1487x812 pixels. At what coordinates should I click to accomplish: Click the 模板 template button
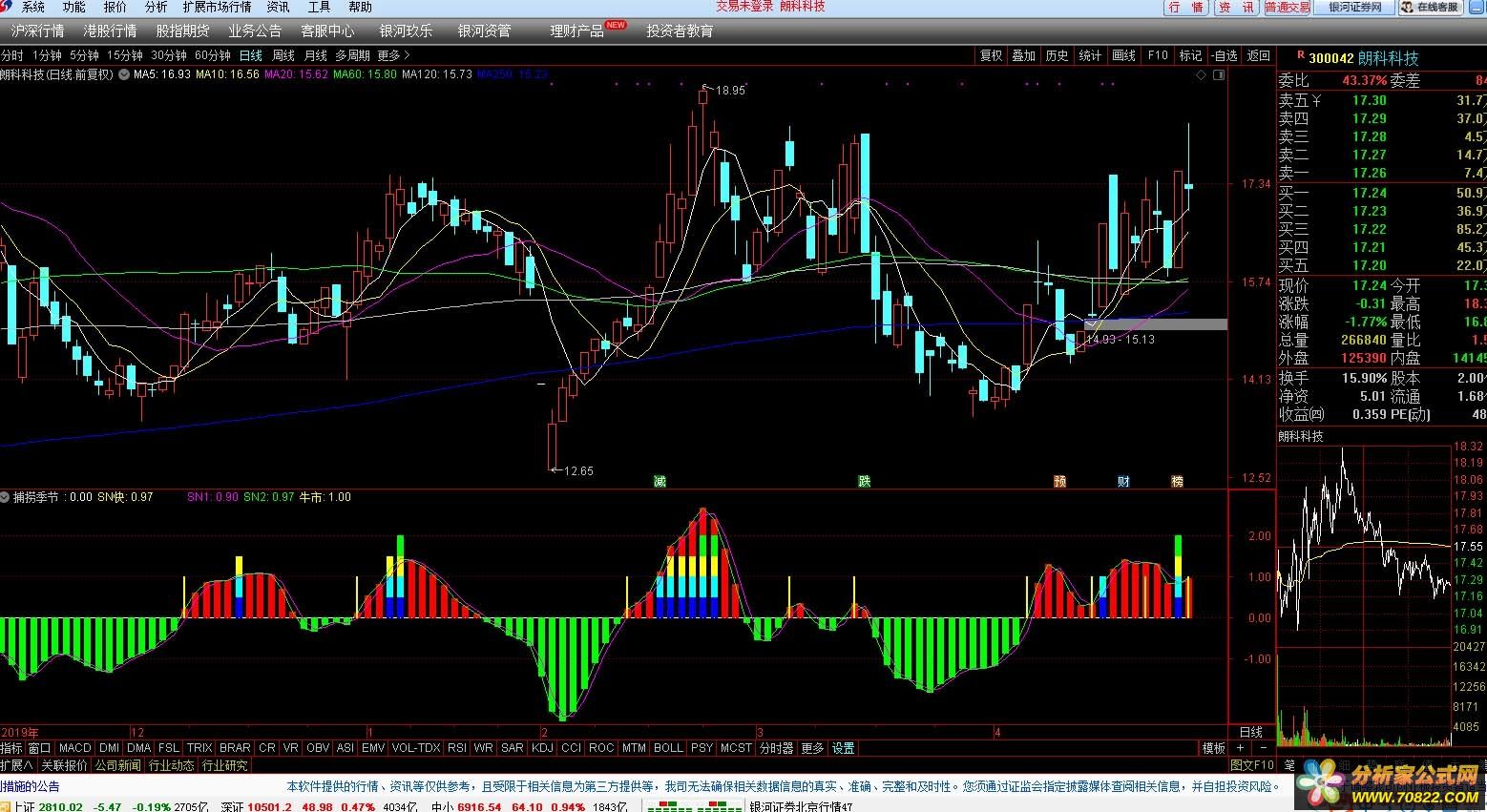1213,748
